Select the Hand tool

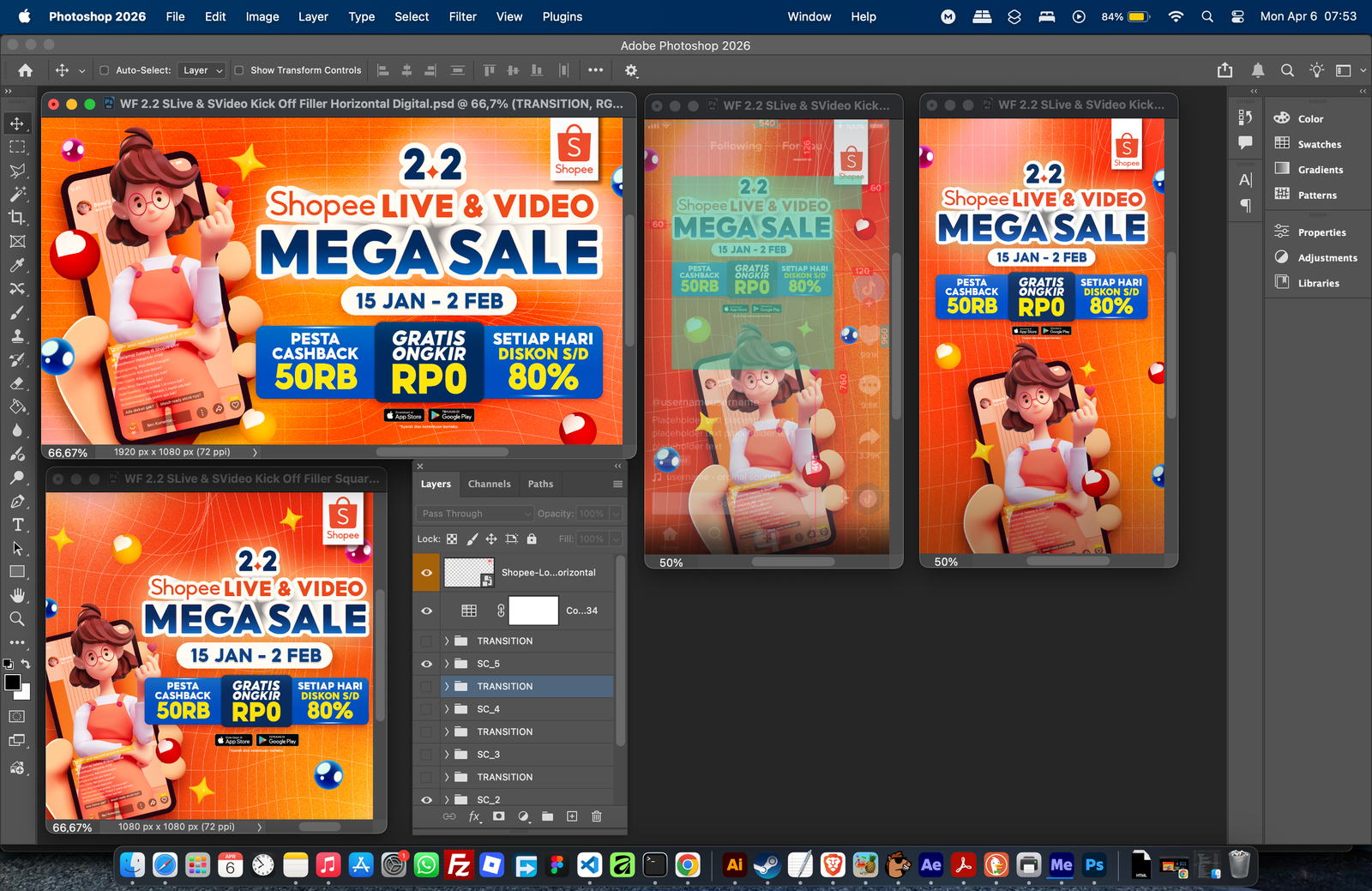(x=17, y=595)
